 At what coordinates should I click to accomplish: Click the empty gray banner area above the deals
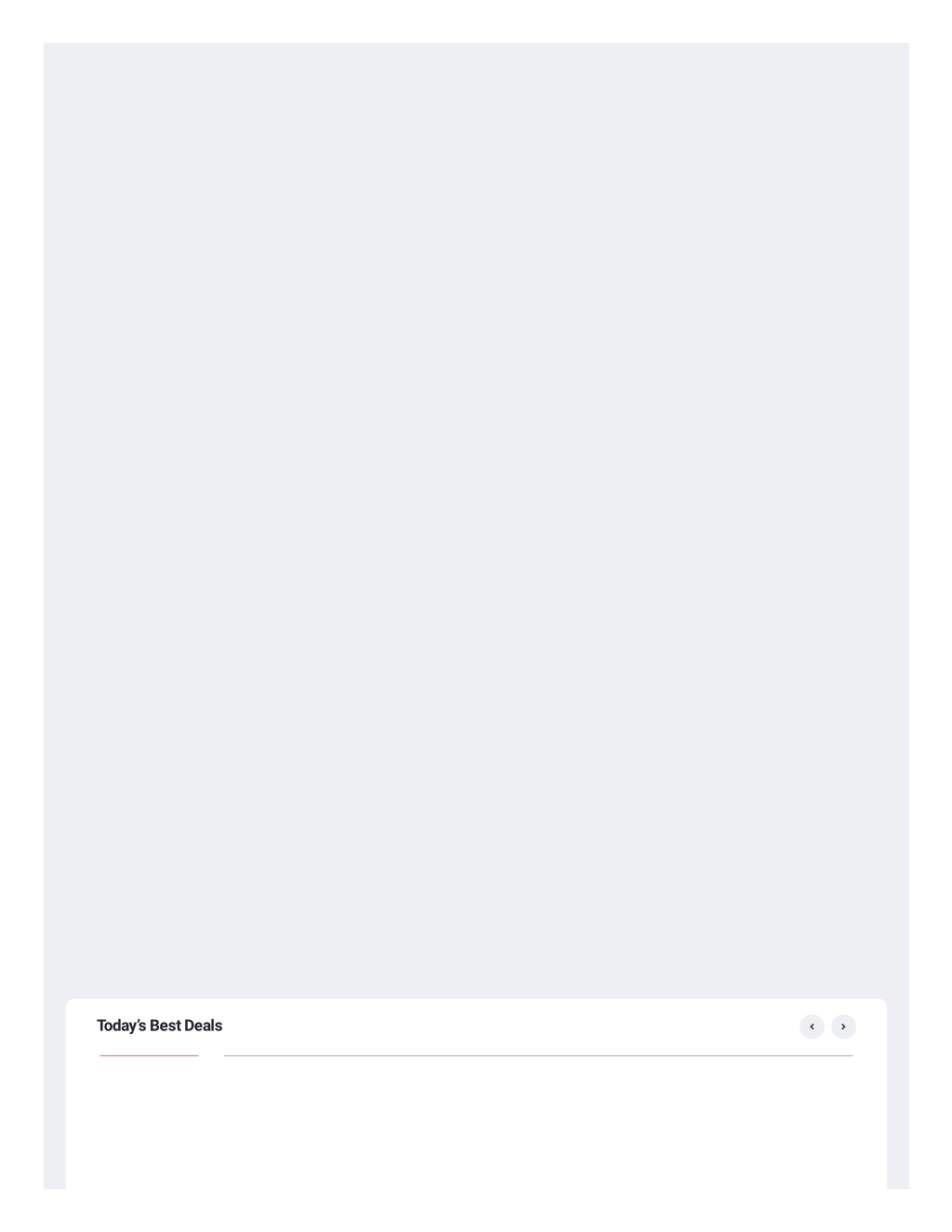pos(476,521)
